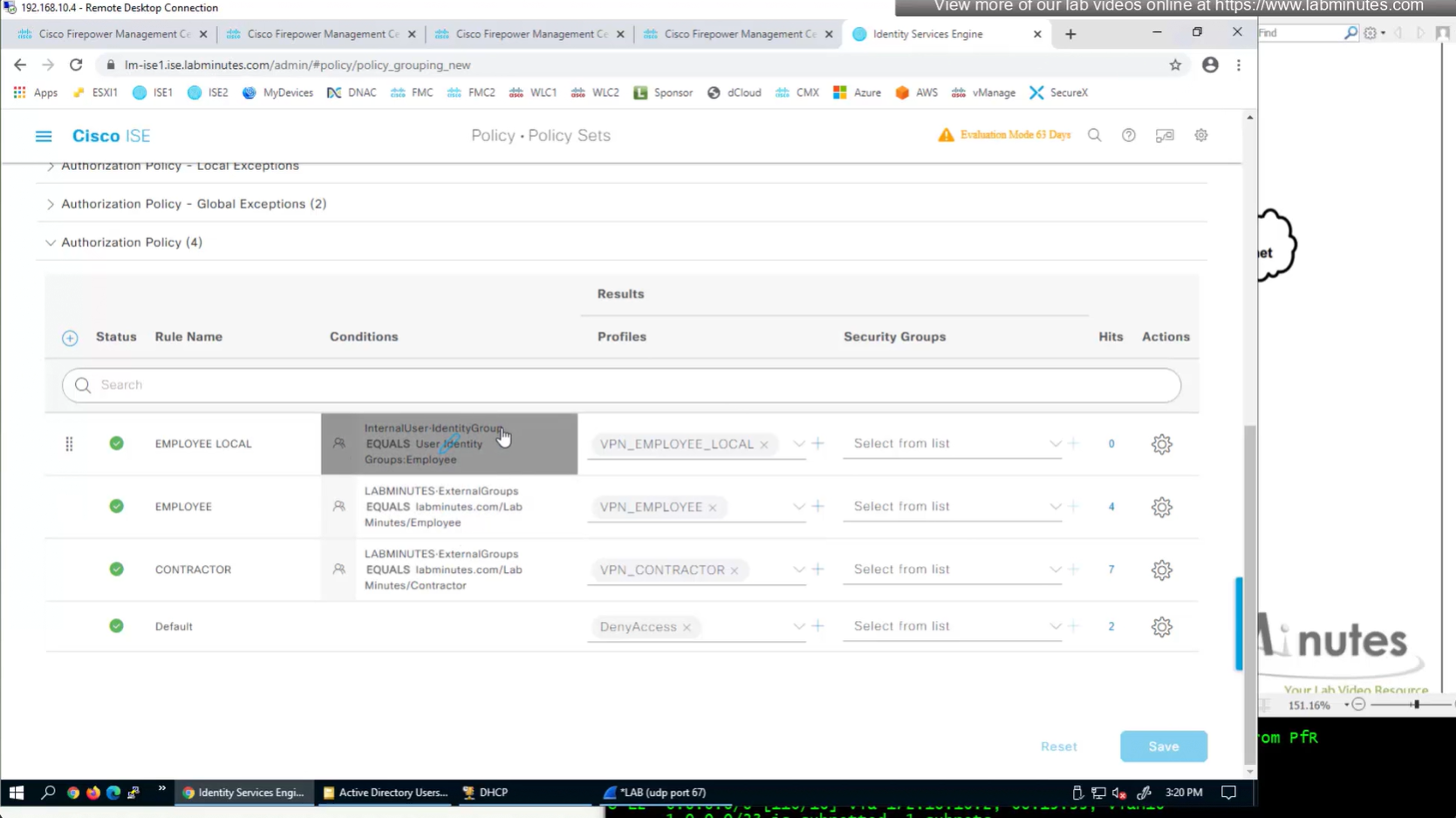Click the Save button
1456x818 pixels.
(x=1163, y=746)
